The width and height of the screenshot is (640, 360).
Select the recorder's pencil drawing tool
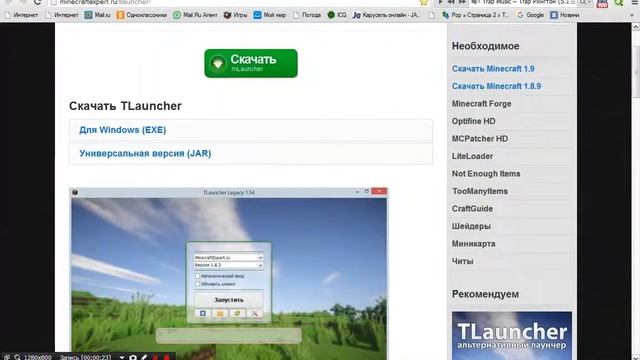[x=144, y=358]
